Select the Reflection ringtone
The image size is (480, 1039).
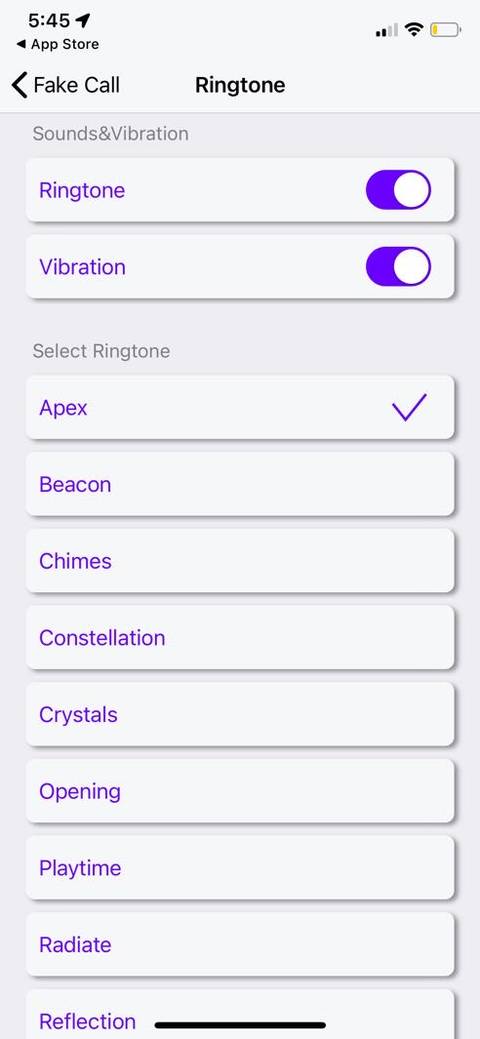pyautogui.click(x=240, y=1014)
